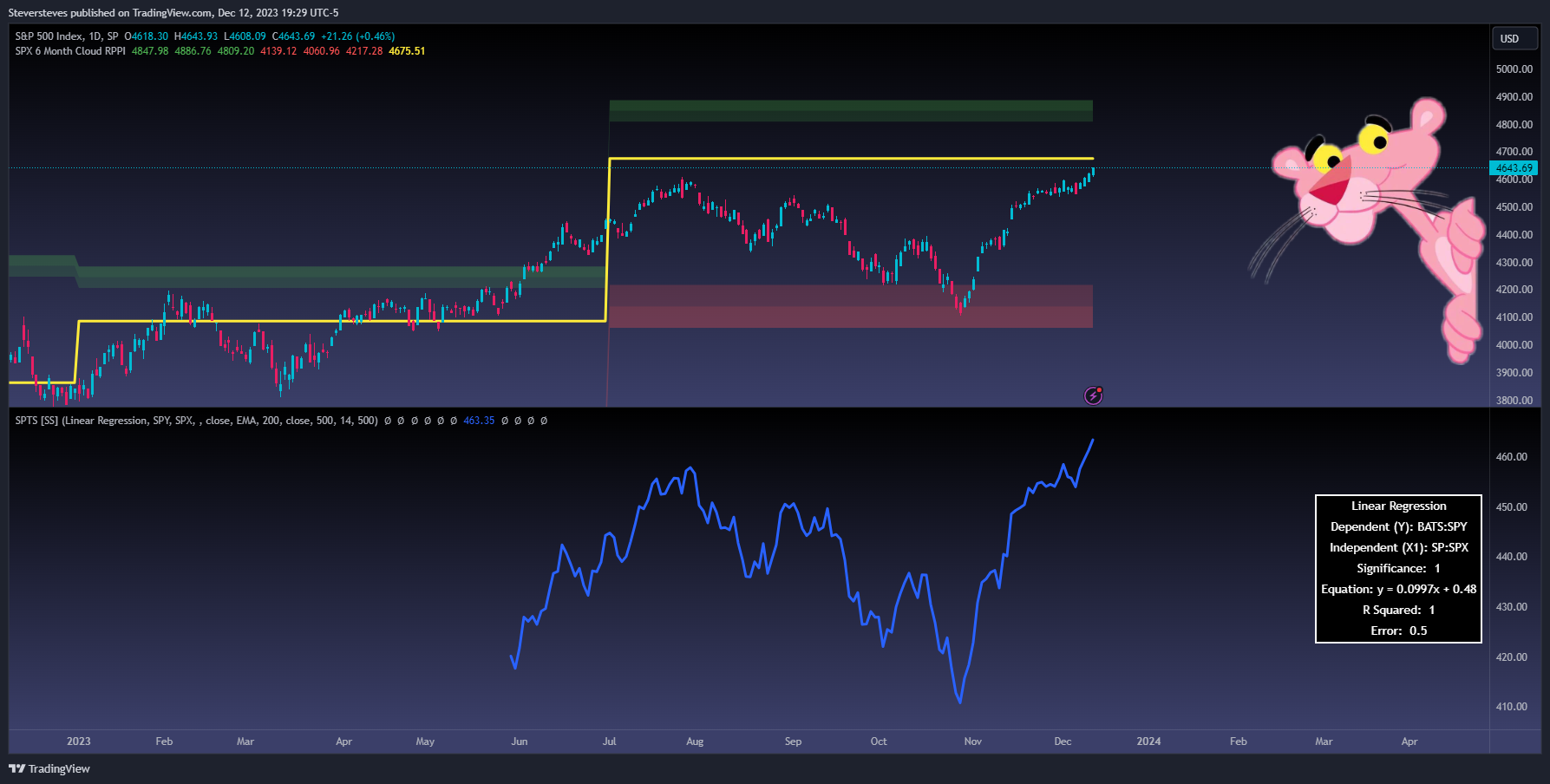Click the open value O4618.30
This screenshot has width=1550, height=784.
(147, 36)
